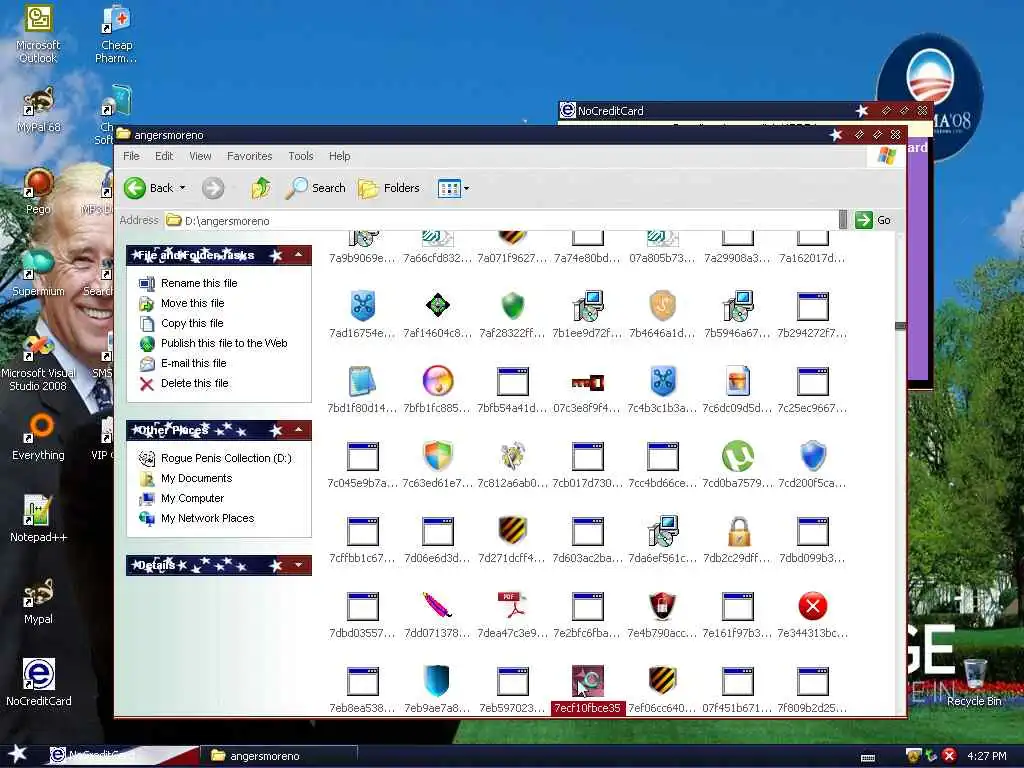Select file 7d271dcff4 with striped shield icon
Viewport: 1024px width, 768px height.
(x=513, y=540)
